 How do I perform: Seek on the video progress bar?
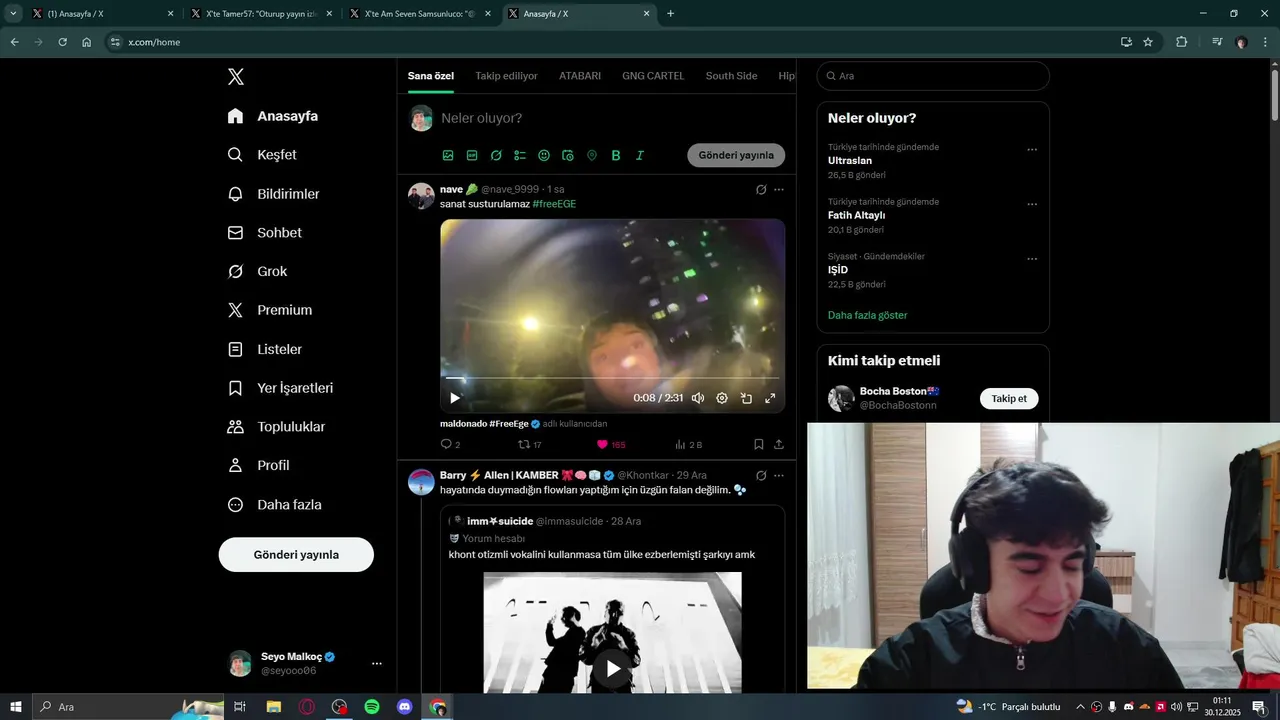click(612, 378)
